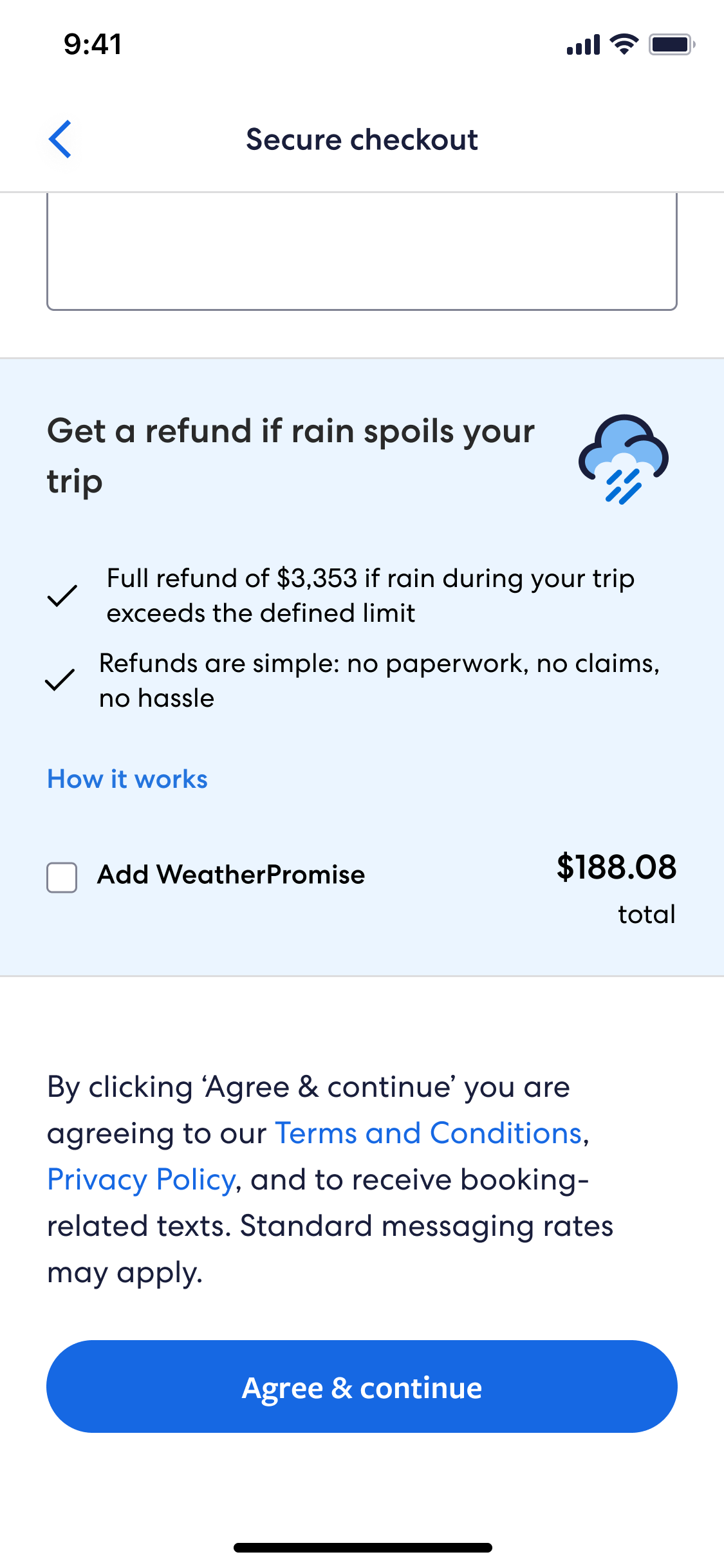Tap the back chevron arrow
This screenshot has height=1568, width=724.
pos(60,139)
